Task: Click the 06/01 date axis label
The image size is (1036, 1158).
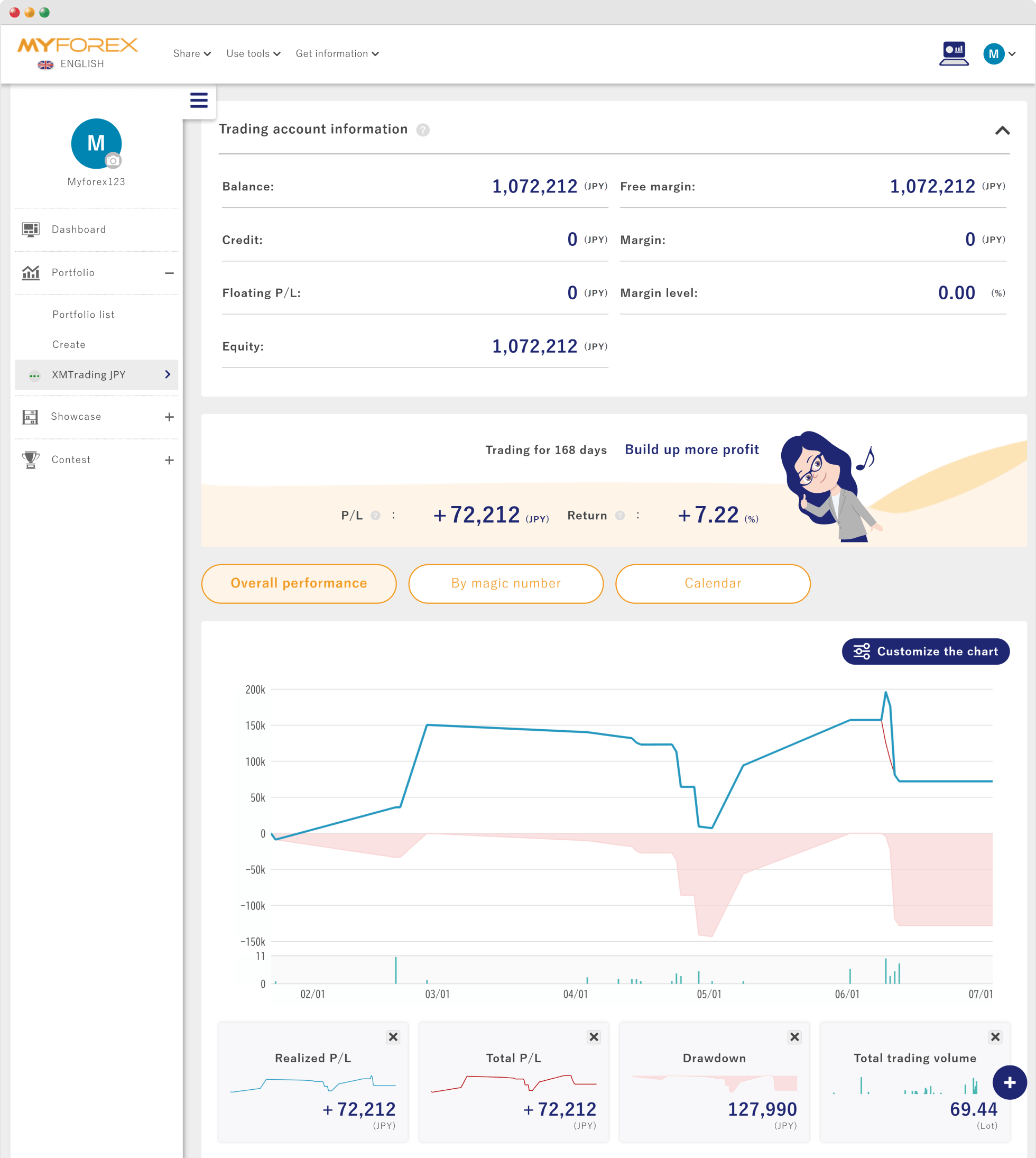Action: [x=847, y=995]
